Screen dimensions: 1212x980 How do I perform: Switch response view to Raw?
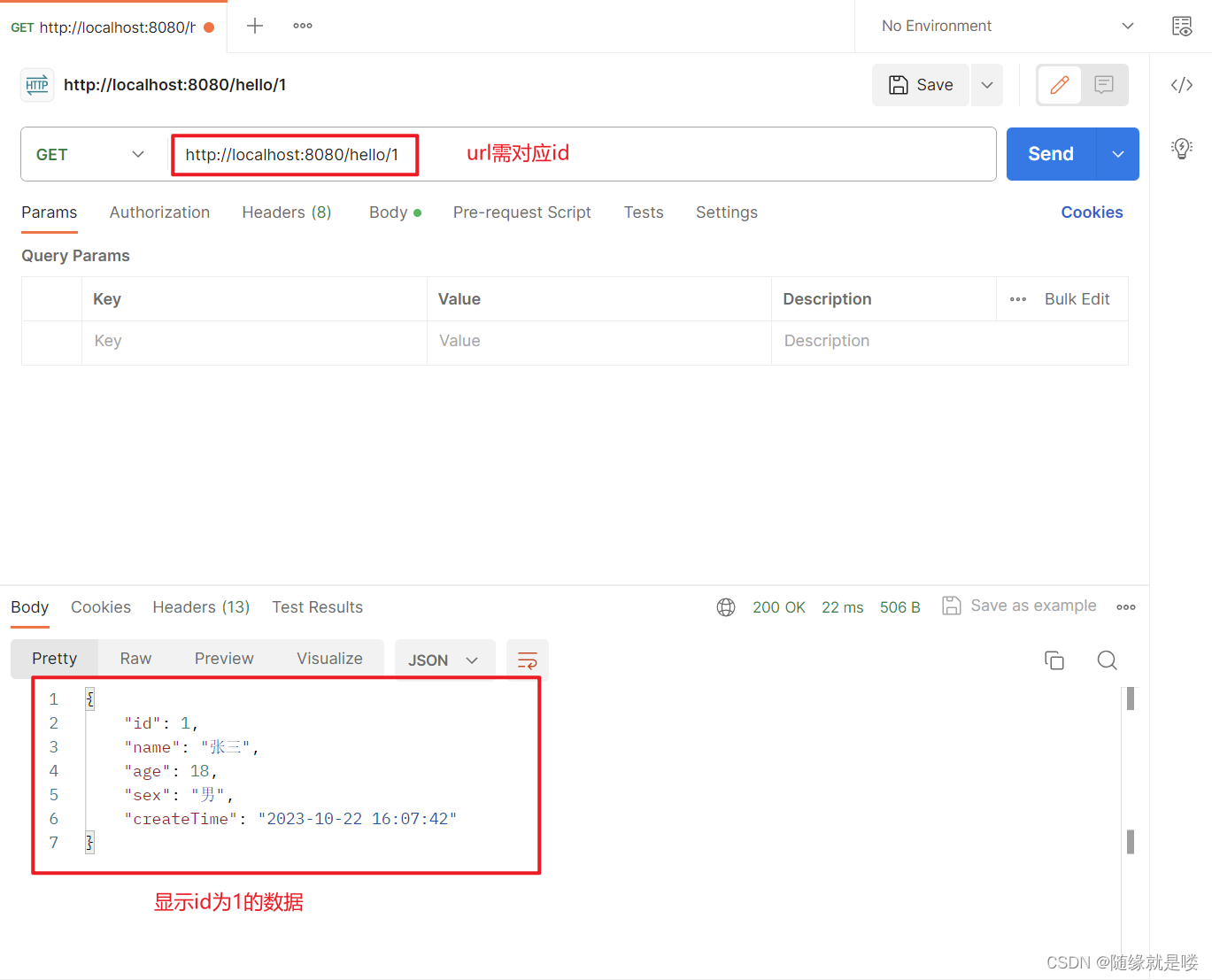(x=135, y=658)
